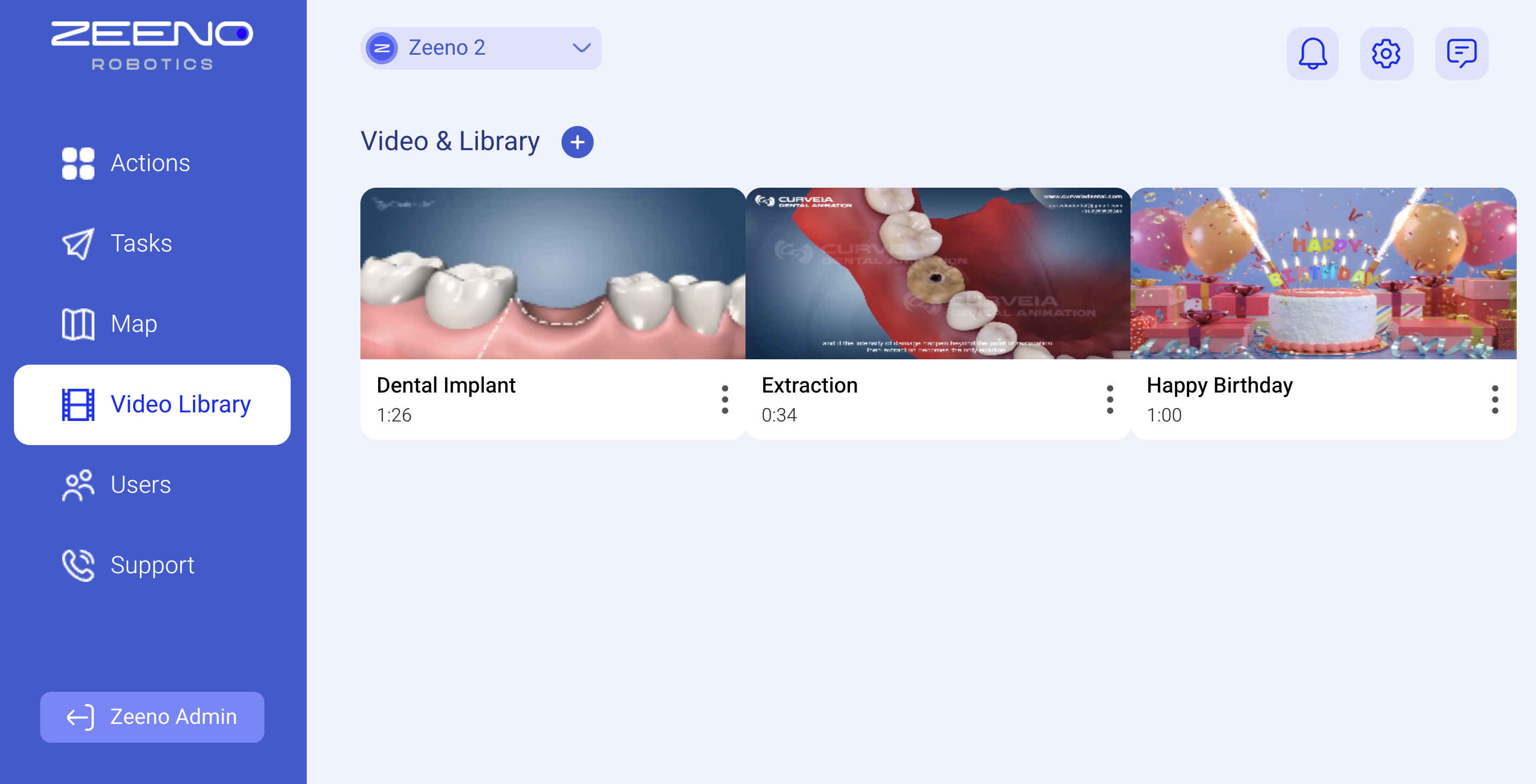Open Extraction video options menu
This screenshot has width=1536, height=784.
(x=1110, y=399)
